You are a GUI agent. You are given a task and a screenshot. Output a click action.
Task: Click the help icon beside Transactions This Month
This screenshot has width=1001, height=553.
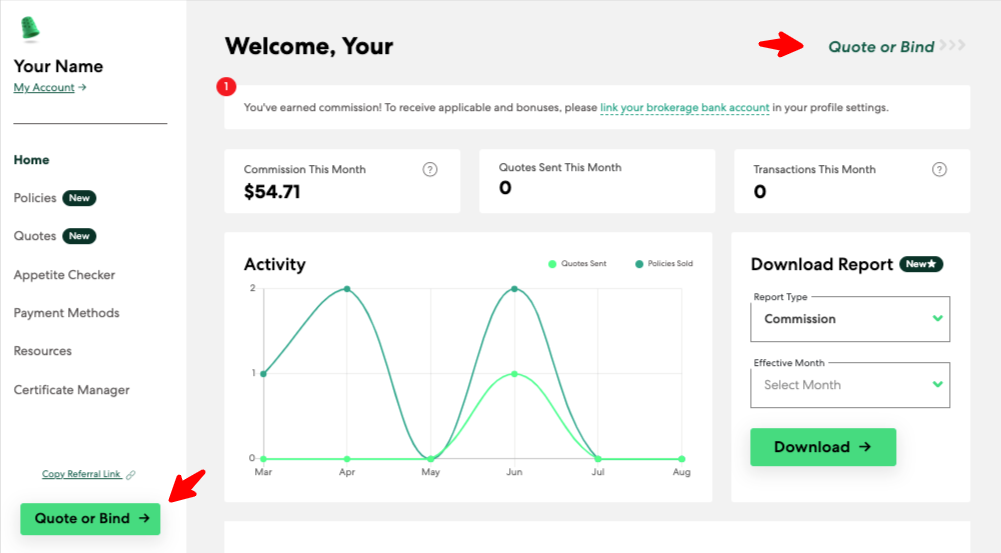click(x=939, y=170)
